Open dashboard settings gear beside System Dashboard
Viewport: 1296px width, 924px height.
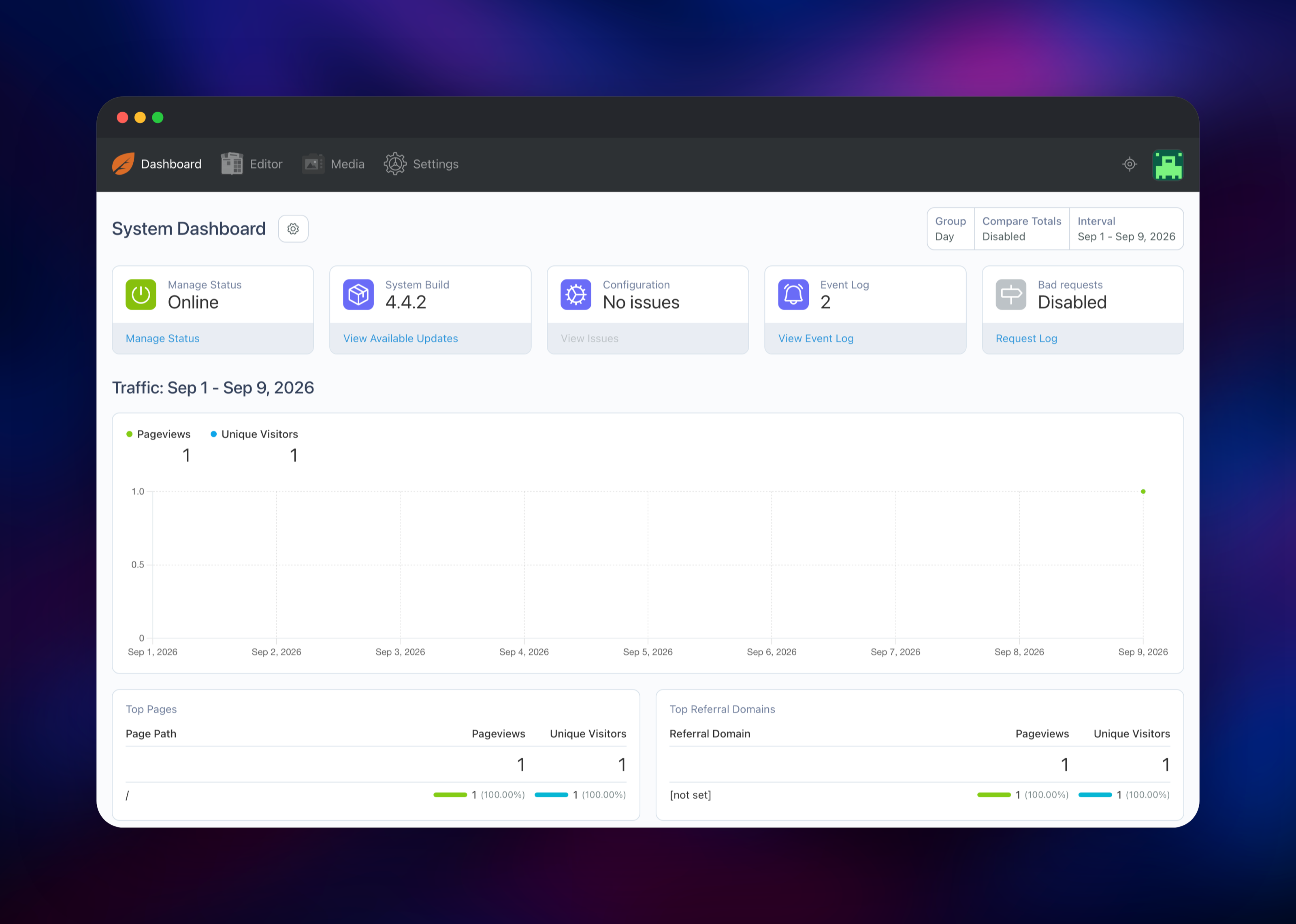(293, 229)
